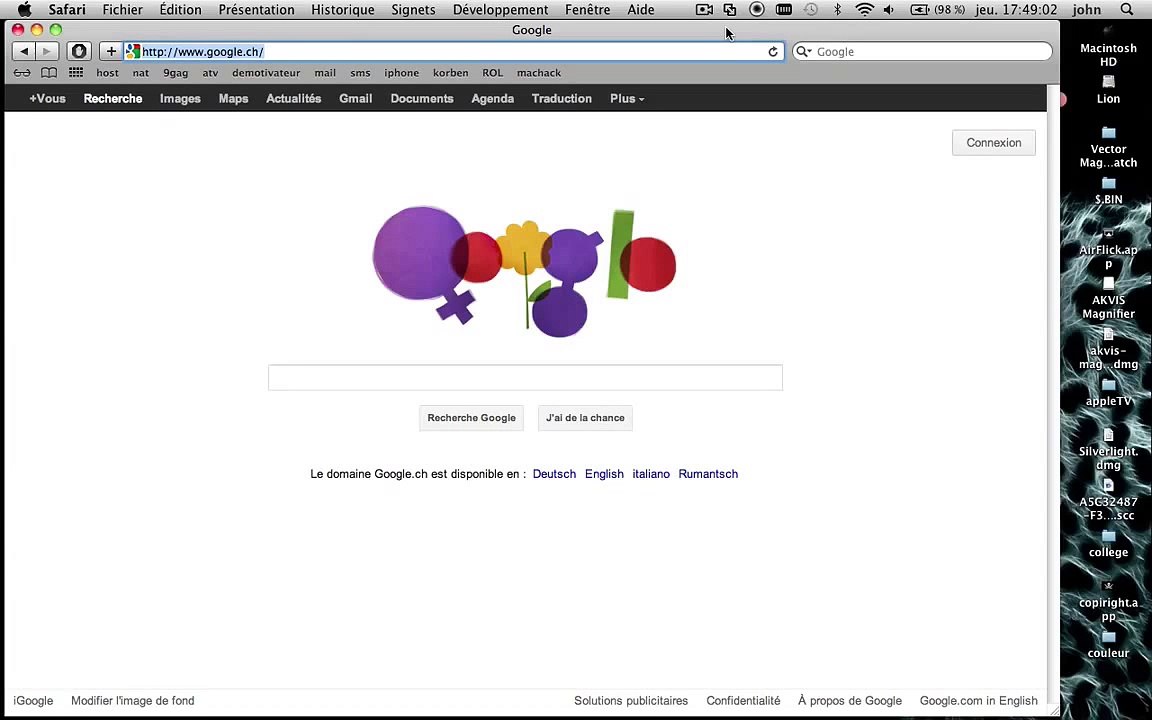Select the Vector Mag...atch folder on the desktop
The height and width of the screenshot is (720, 1152).
(1109, 147)
